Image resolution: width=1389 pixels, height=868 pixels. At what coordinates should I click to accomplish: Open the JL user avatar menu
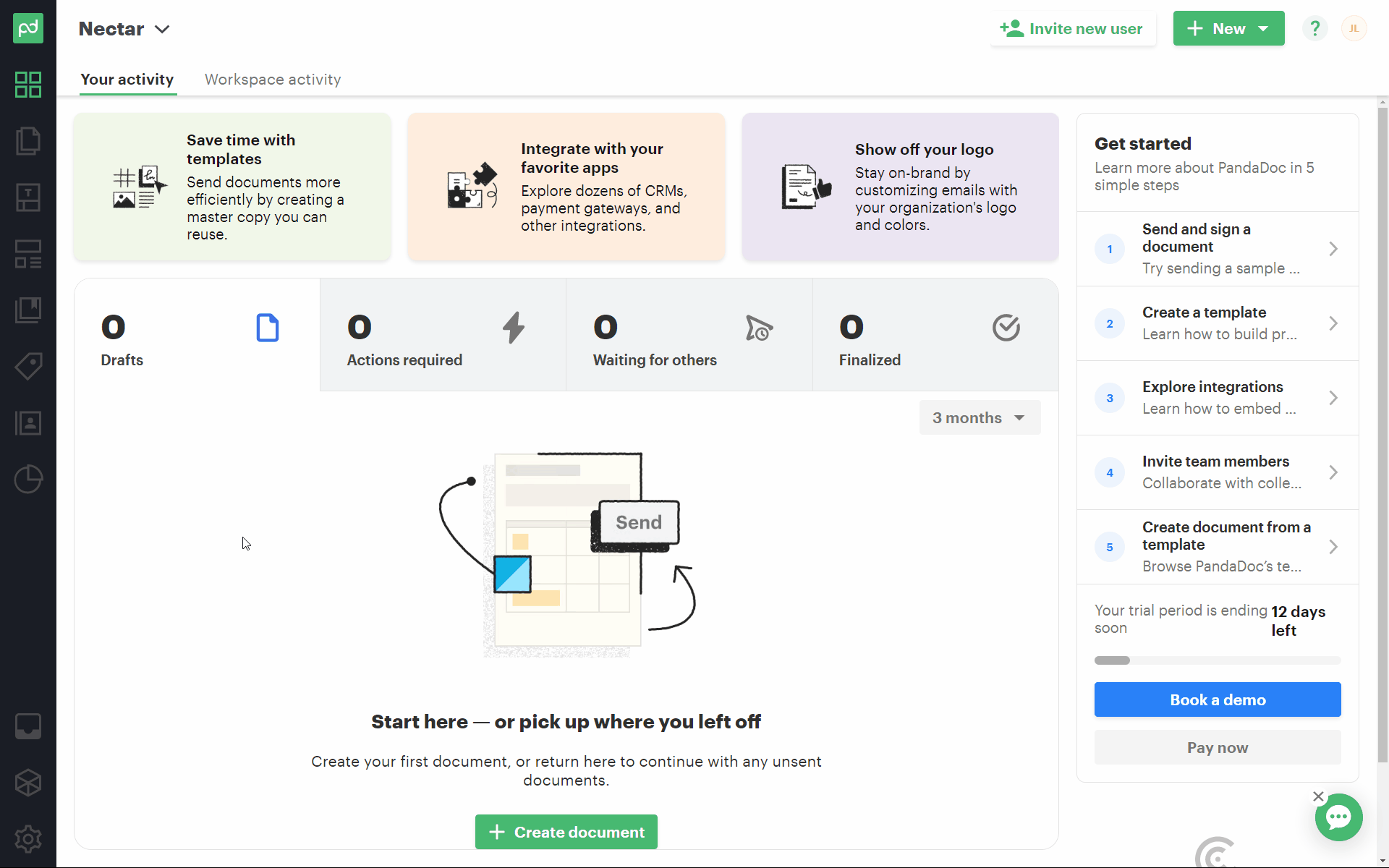tap(1354, 28)
